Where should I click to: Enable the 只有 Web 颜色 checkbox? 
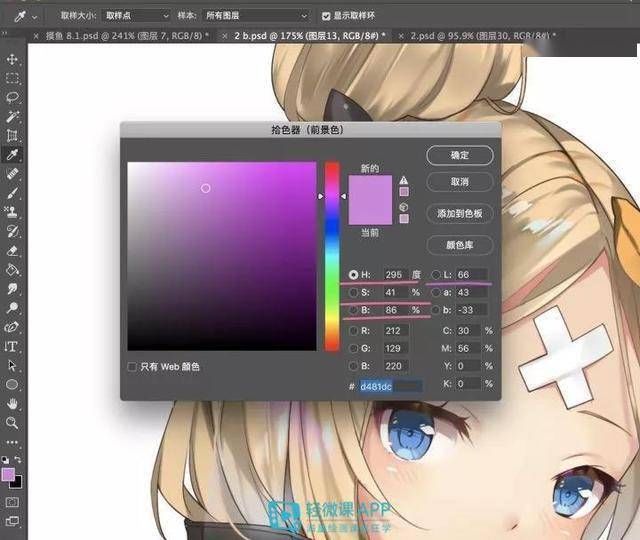point(132,367)
